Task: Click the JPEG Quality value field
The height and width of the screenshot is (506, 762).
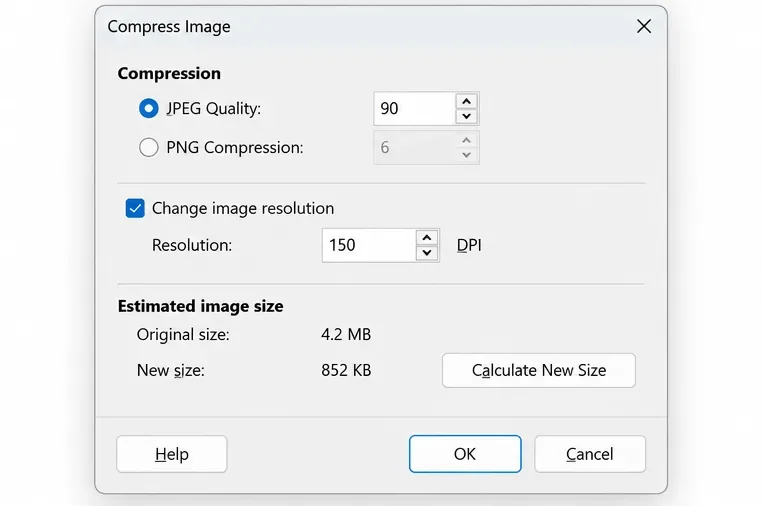Action: click(415, 108)
